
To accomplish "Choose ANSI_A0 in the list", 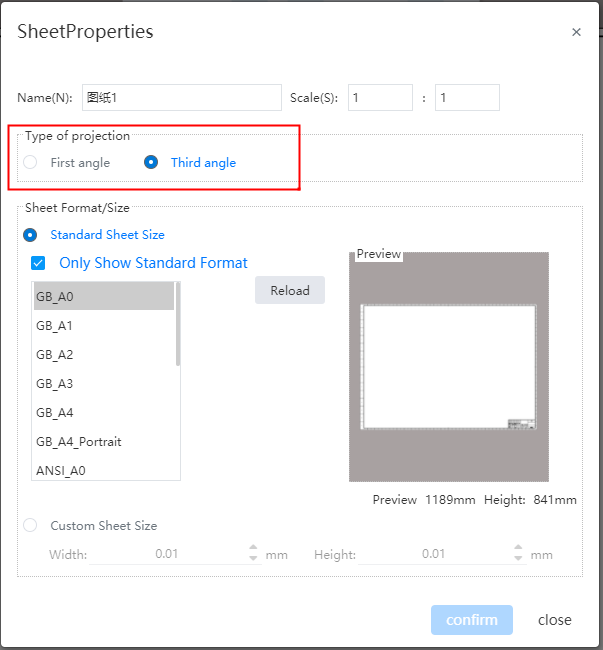I will (104, 470).
